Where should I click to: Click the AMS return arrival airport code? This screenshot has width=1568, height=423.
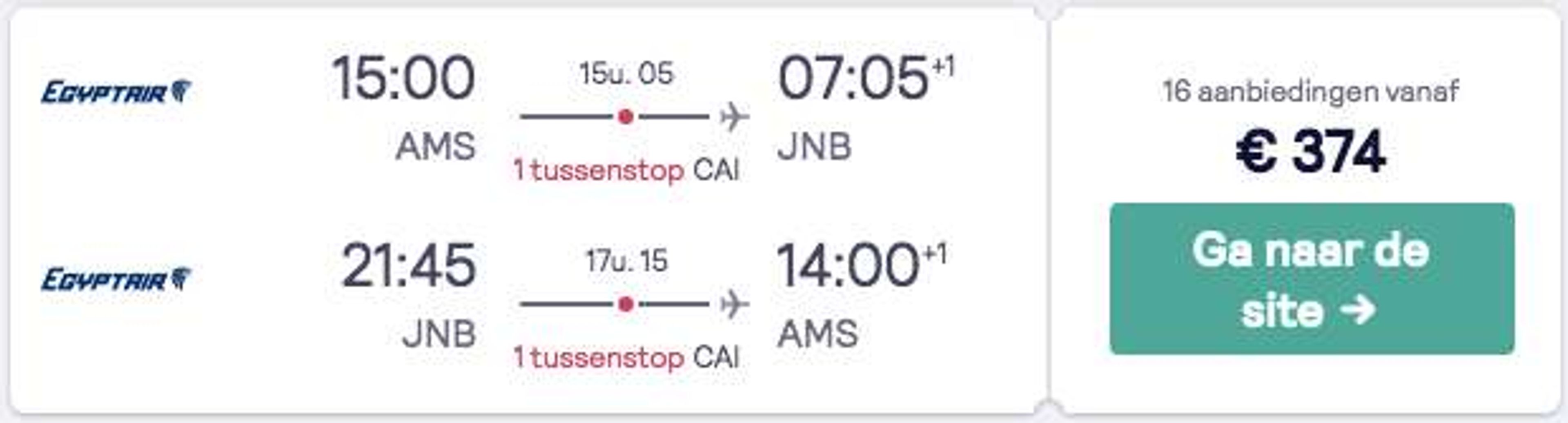(x=817, y=334)
